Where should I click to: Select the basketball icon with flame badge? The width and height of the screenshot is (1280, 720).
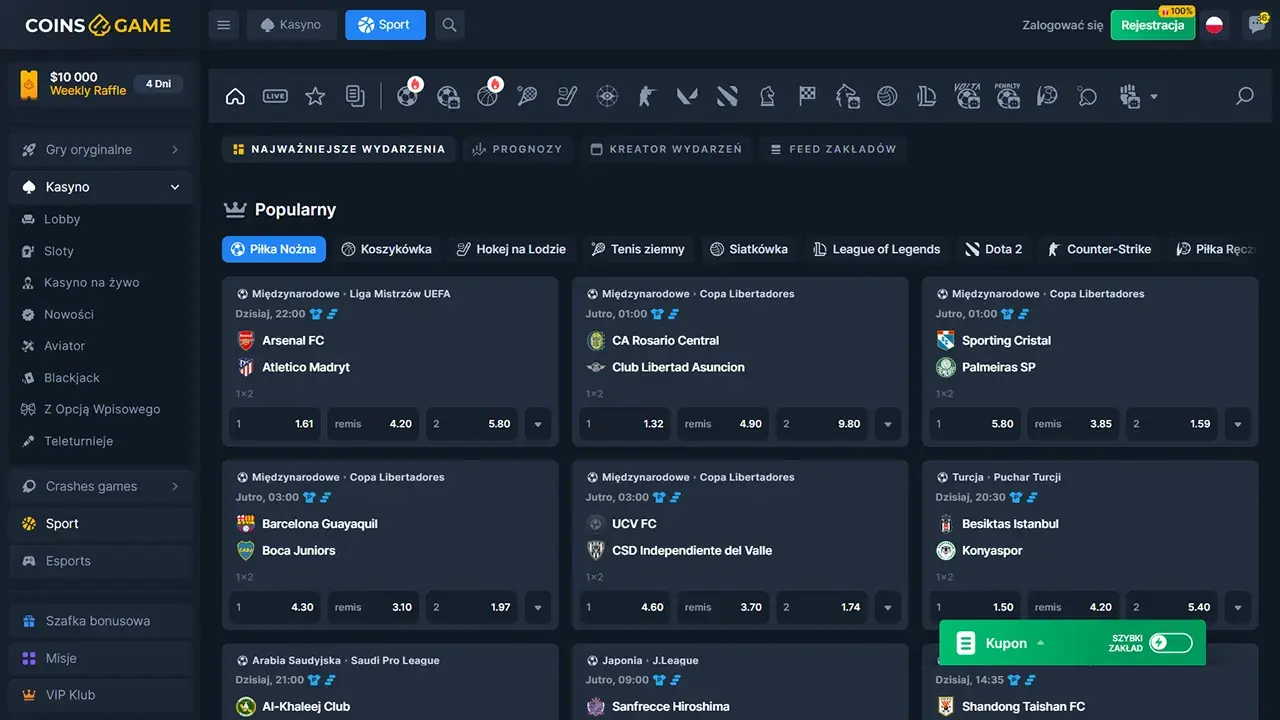point(487,96)
